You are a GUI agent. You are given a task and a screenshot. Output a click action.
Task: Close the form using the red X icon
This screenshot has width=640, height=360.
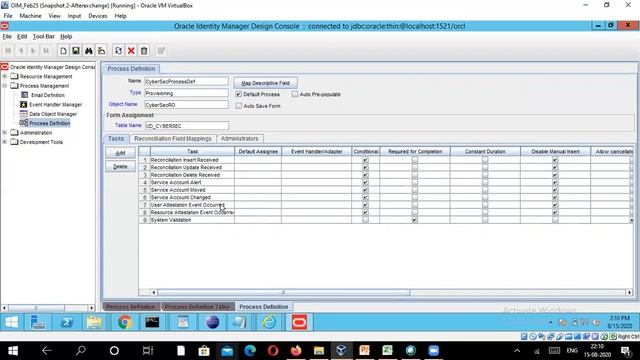[x=131, y=51]
